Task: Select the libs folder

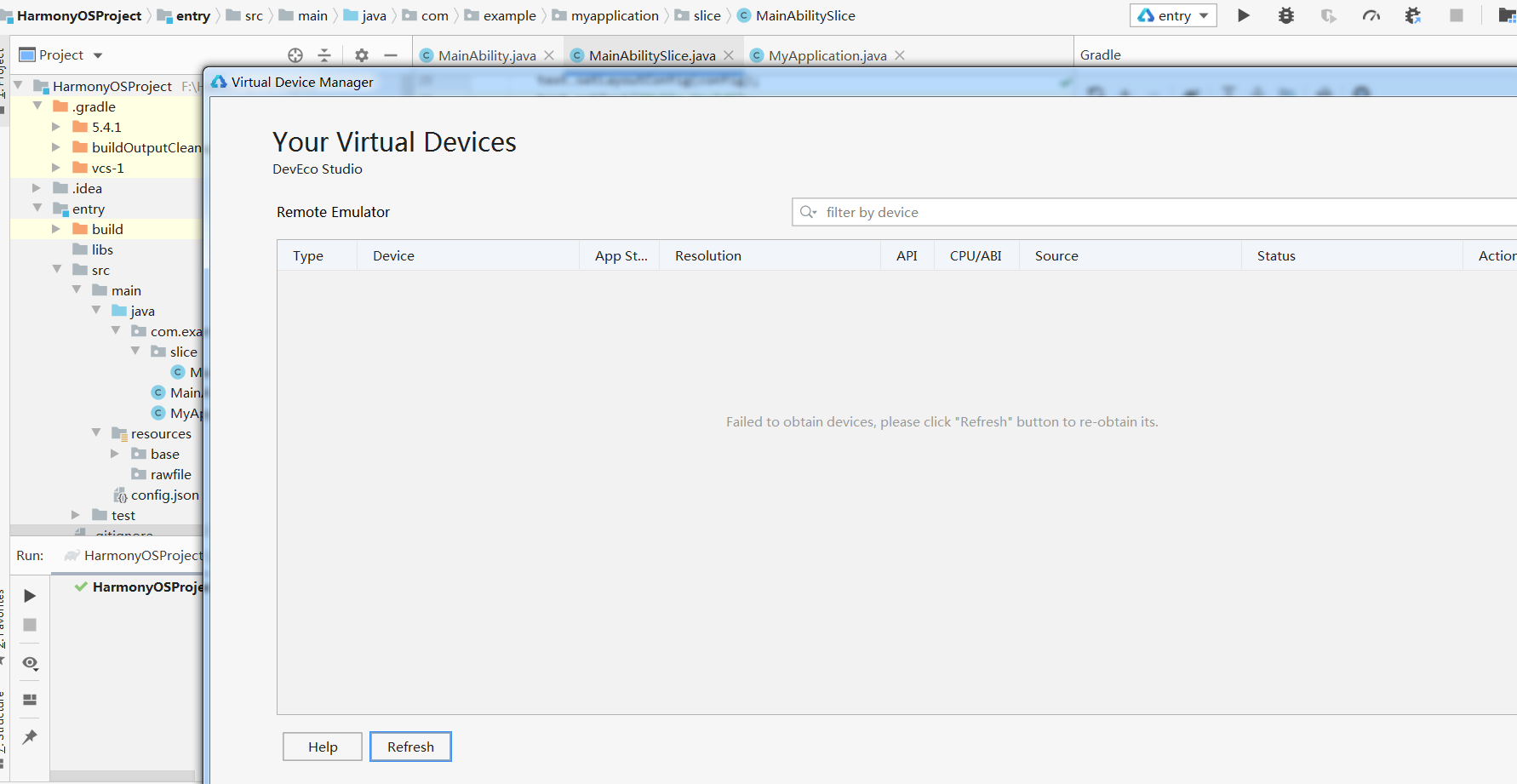Action: click(x=102, y=249)
